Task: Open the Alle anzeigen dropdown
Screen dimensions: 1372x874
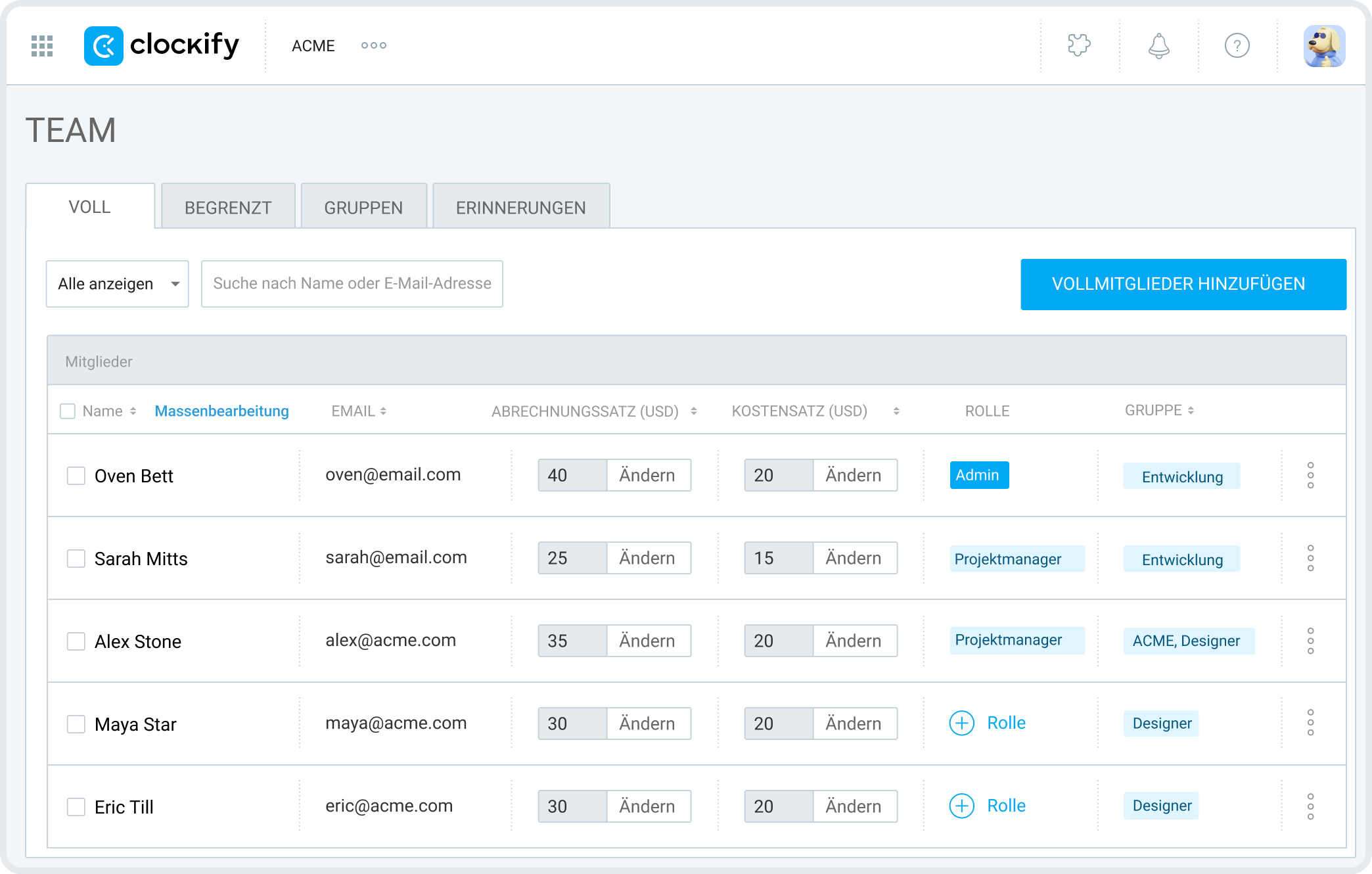Action: pyautogui.click(x=117, y=284)
